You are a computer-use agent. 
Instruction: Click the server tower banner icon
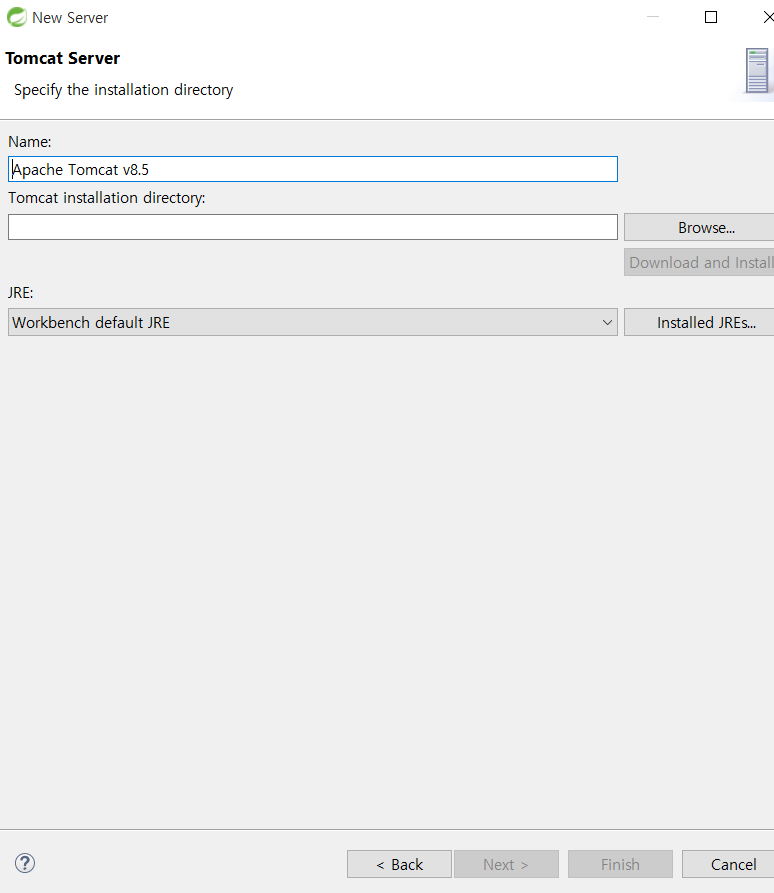coord(757,71)
